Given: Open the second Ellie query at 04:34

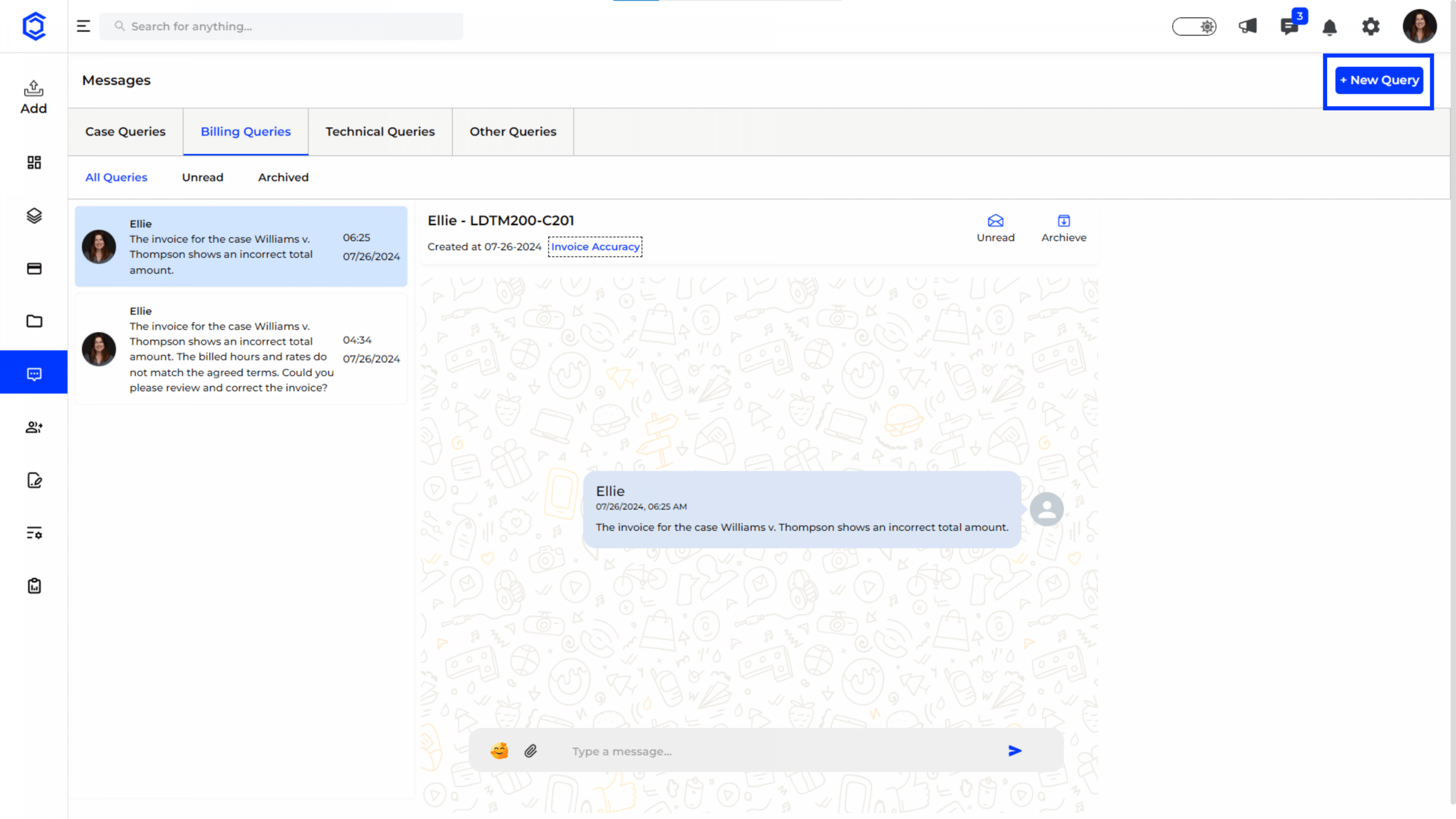Looking at the screenshot, I should coord(241,349).
